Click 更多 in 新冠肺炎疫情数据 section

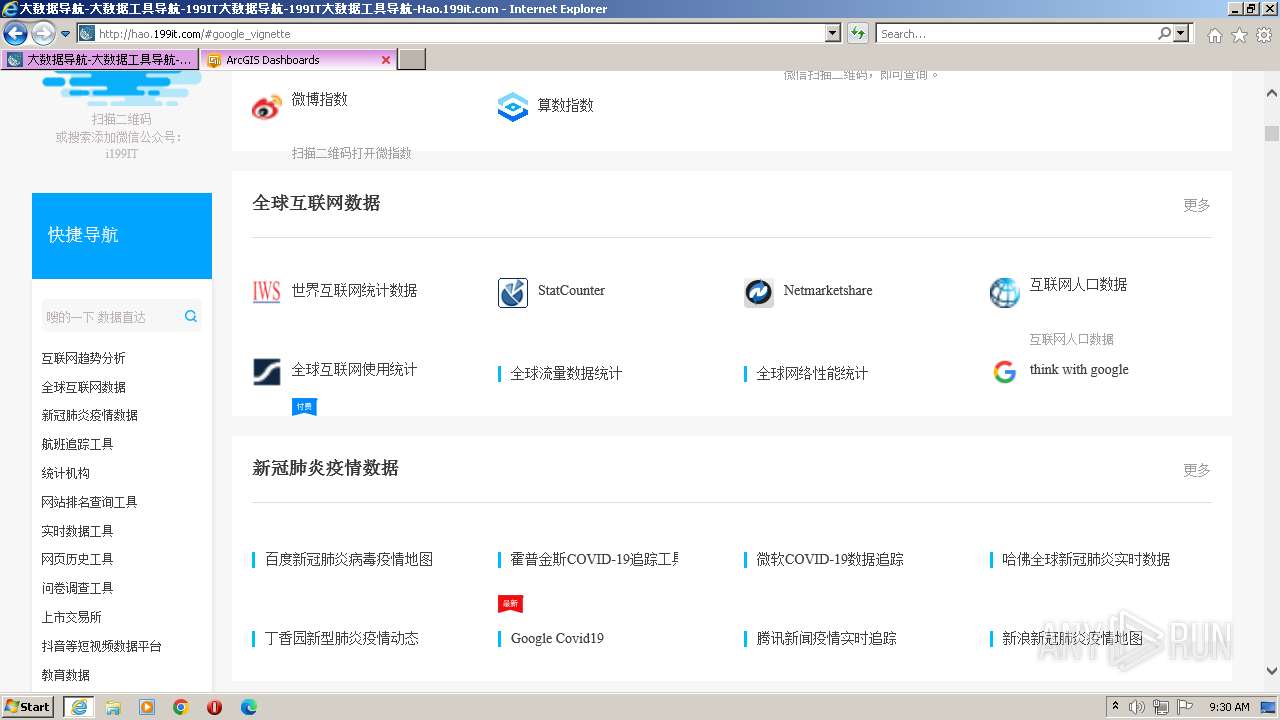(x=1197, y=470)
